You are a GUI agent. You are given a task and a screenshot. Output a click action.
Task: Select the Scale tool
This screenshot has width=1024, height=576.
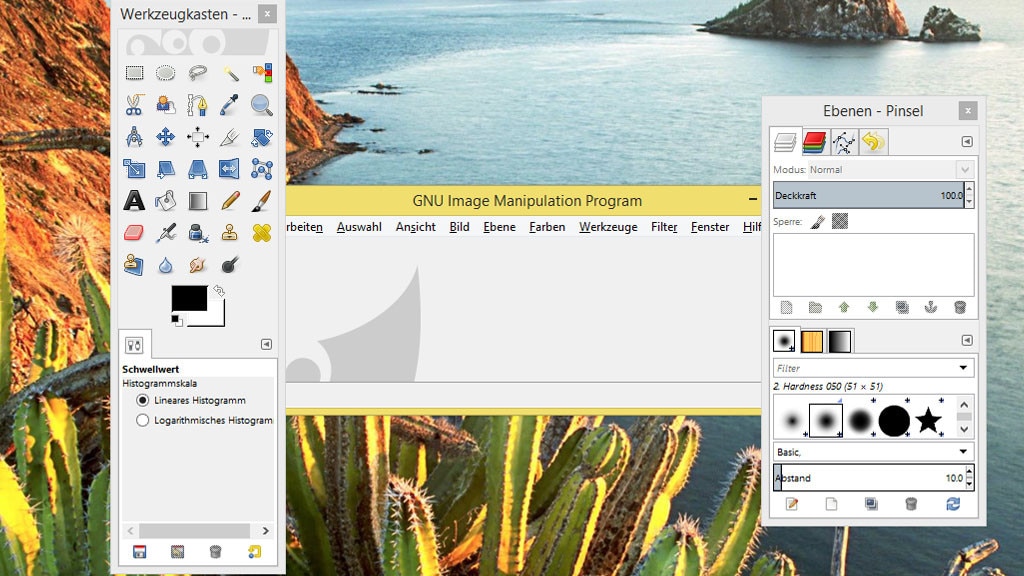(134, 168)
